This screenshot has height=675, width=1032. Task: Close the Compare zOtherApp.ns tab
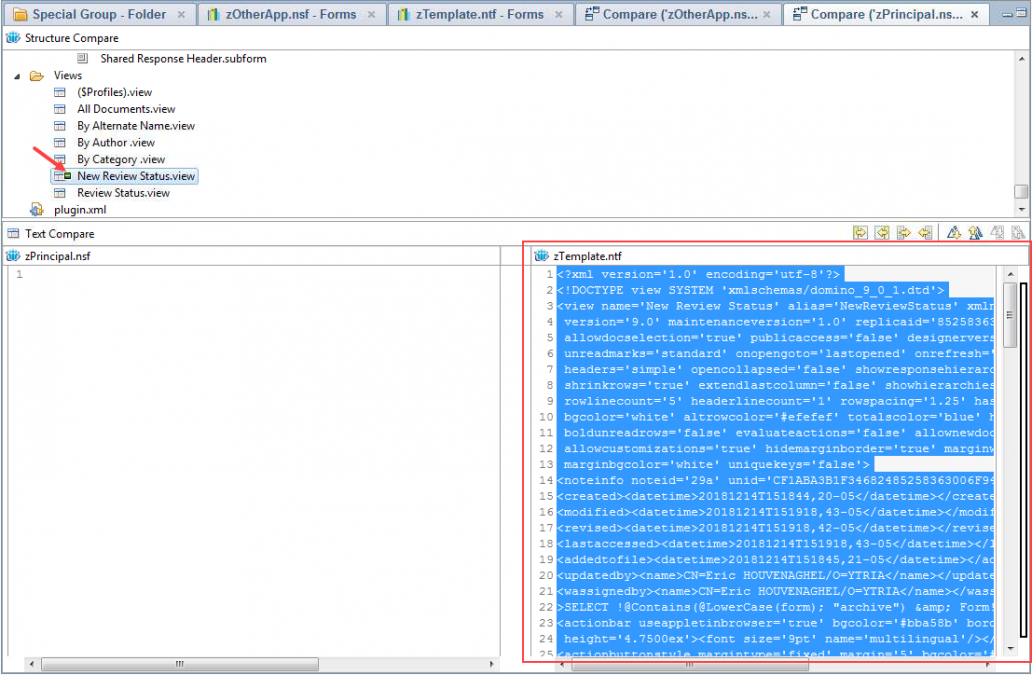coord(767,14)
